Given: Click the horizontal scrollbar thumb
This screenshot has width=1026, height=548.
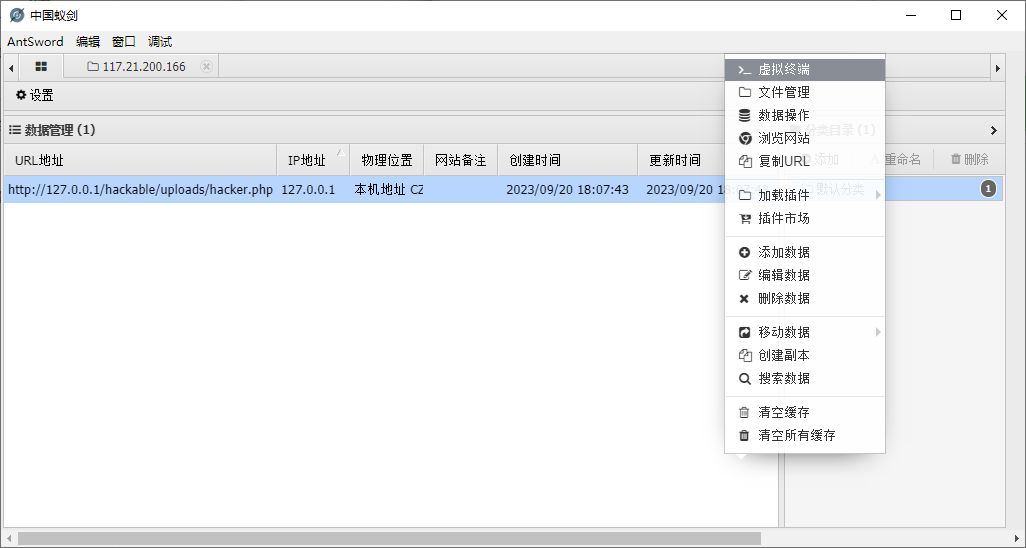Looking at the screenshot, I should tap(389, 538).
